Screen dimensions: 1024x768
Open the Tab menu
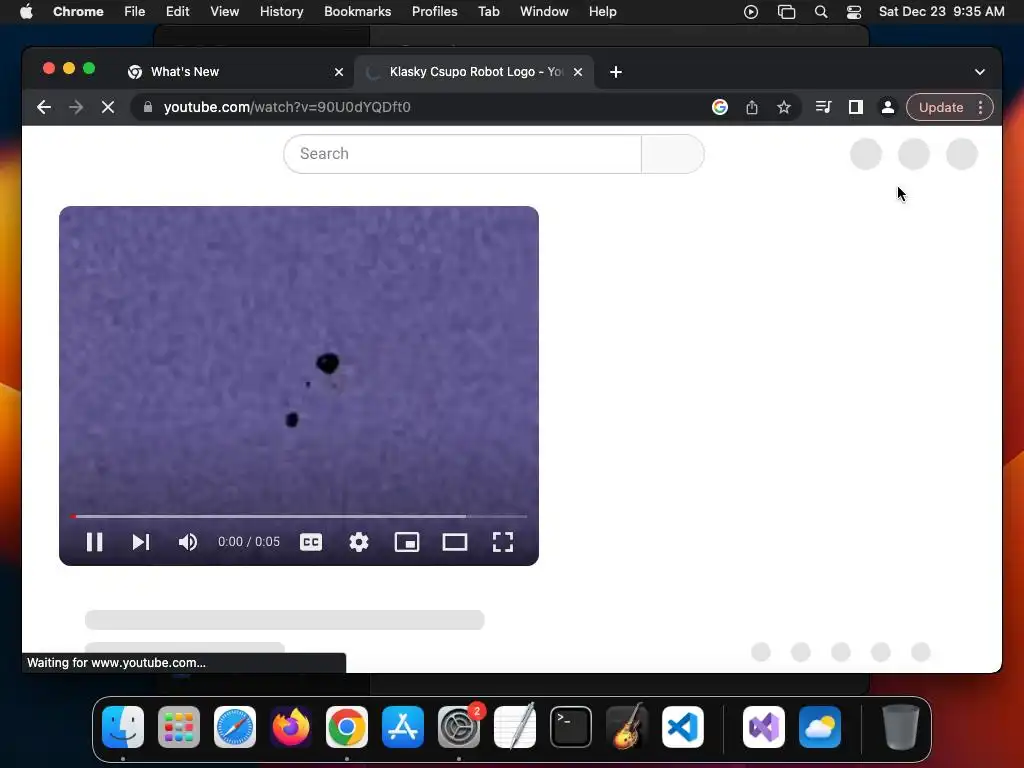(488, 12)
